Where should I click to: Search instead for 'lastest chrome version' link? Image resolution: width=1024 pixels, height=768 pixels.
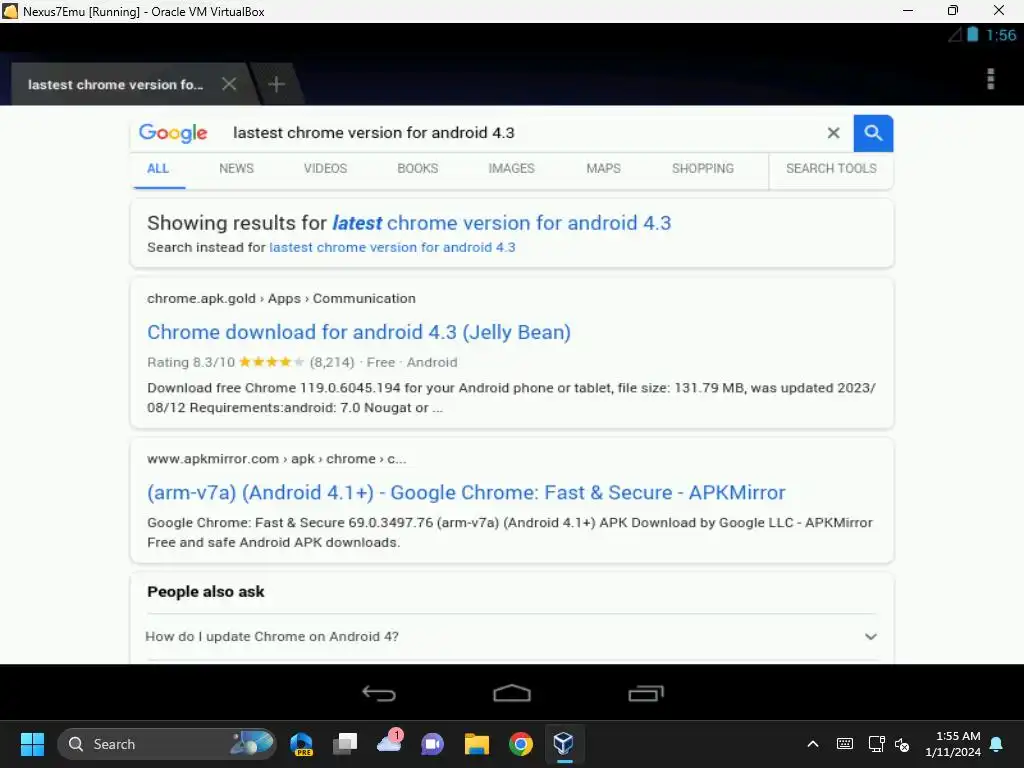(392, 248)
